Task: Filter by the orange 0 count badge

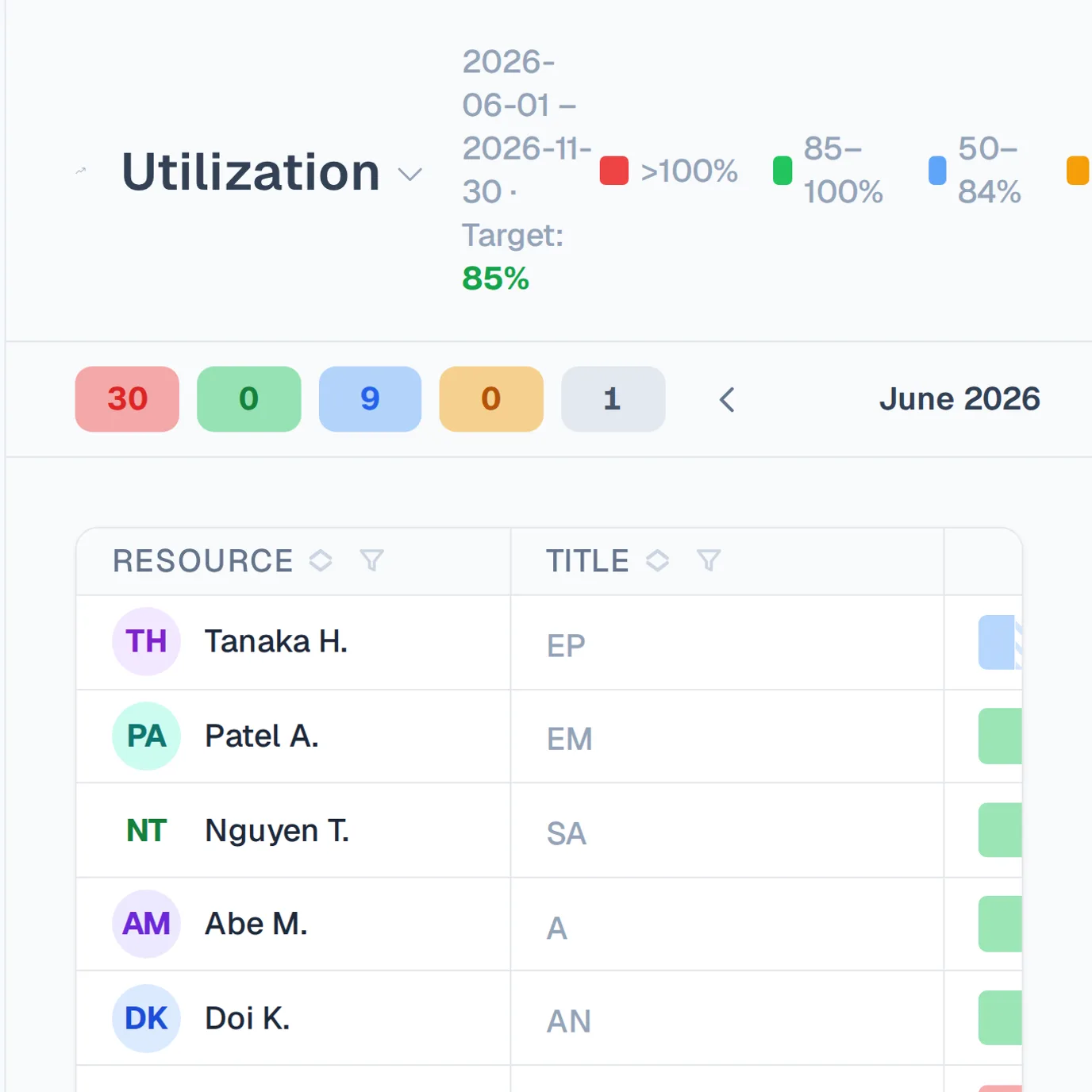Action: (491, 399)
